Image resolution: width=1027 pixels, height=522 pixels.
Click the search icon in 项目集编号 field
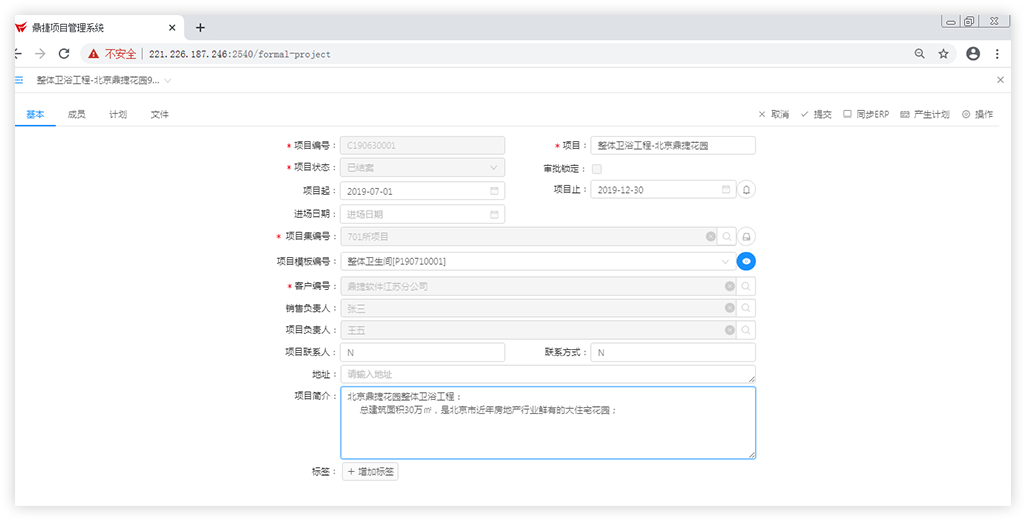(x=728, y=237)
